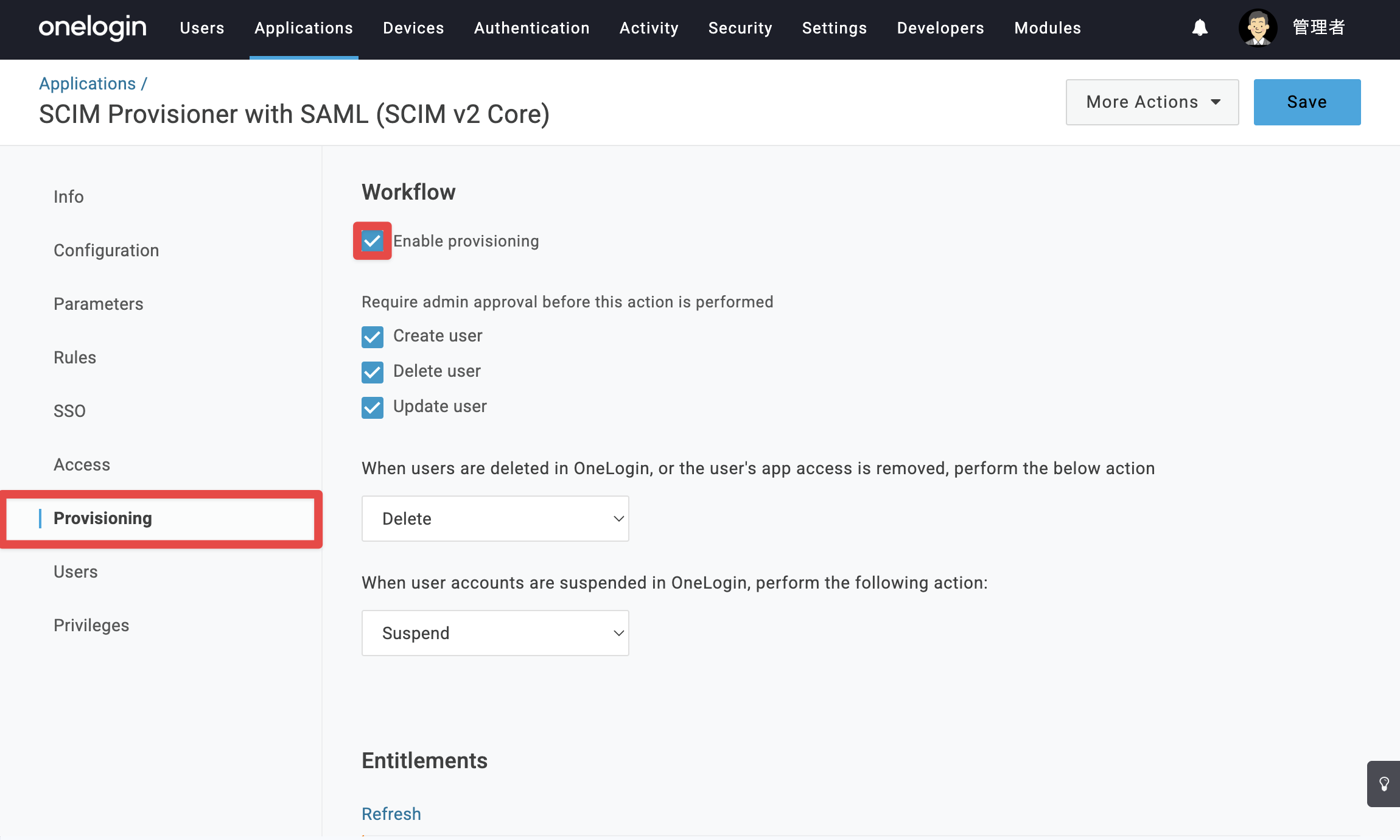Toggle the Create user approval checkbox
1400x840 pixels.
tap(373, 337)
